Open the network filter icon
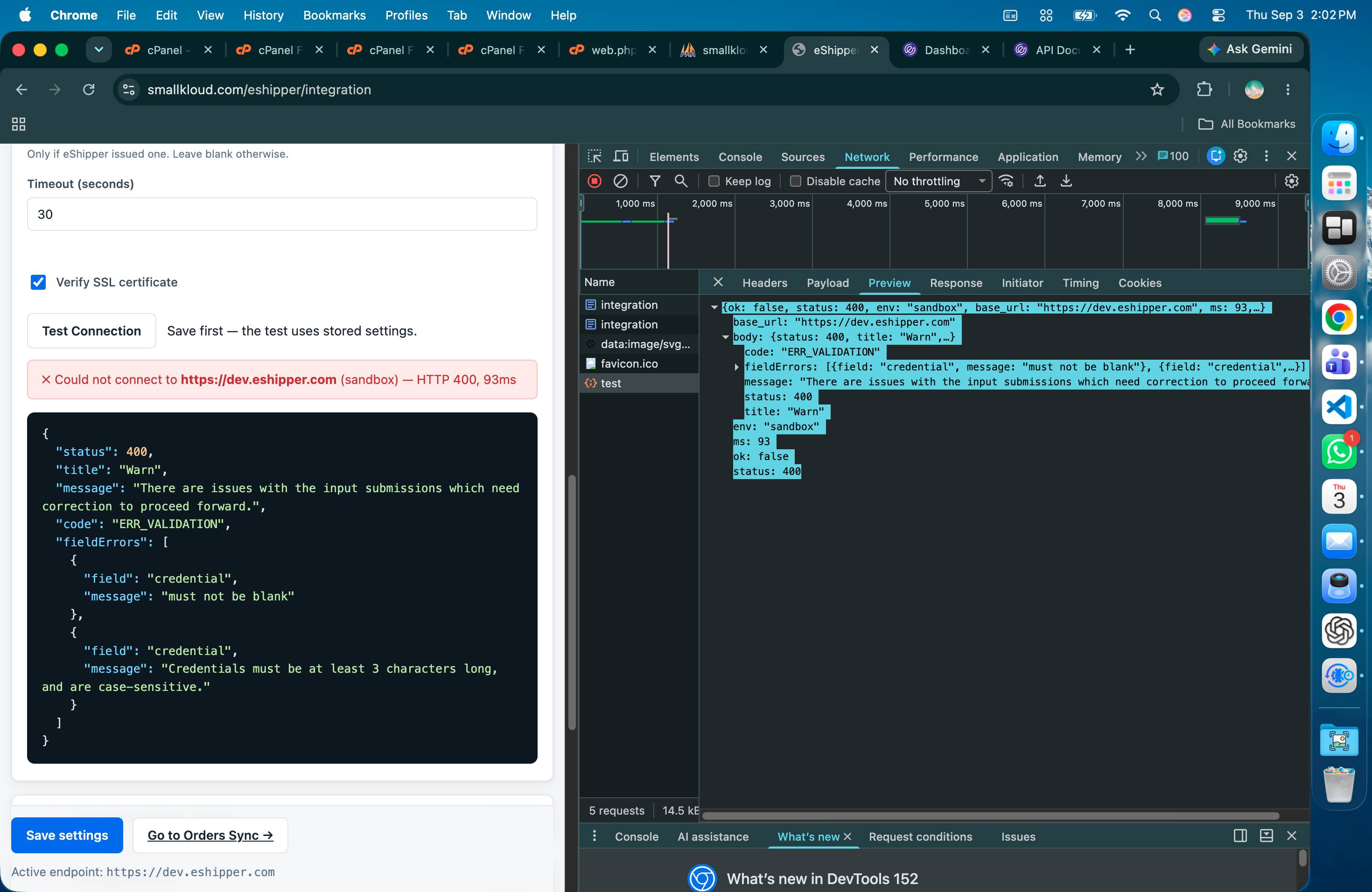Image resolution: width=1372 pixels, height=892 pixels. tap(655, 181)
